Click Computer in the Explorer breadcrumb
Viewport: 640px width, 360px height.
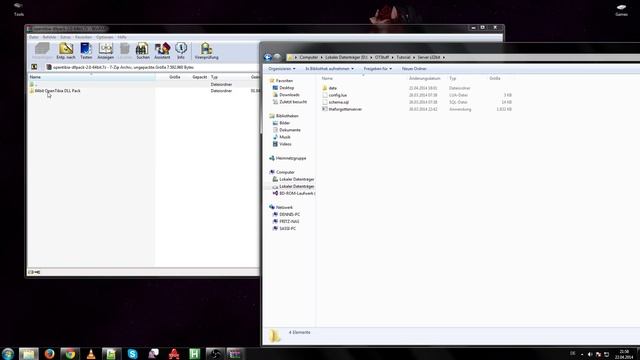coord(309,58)
